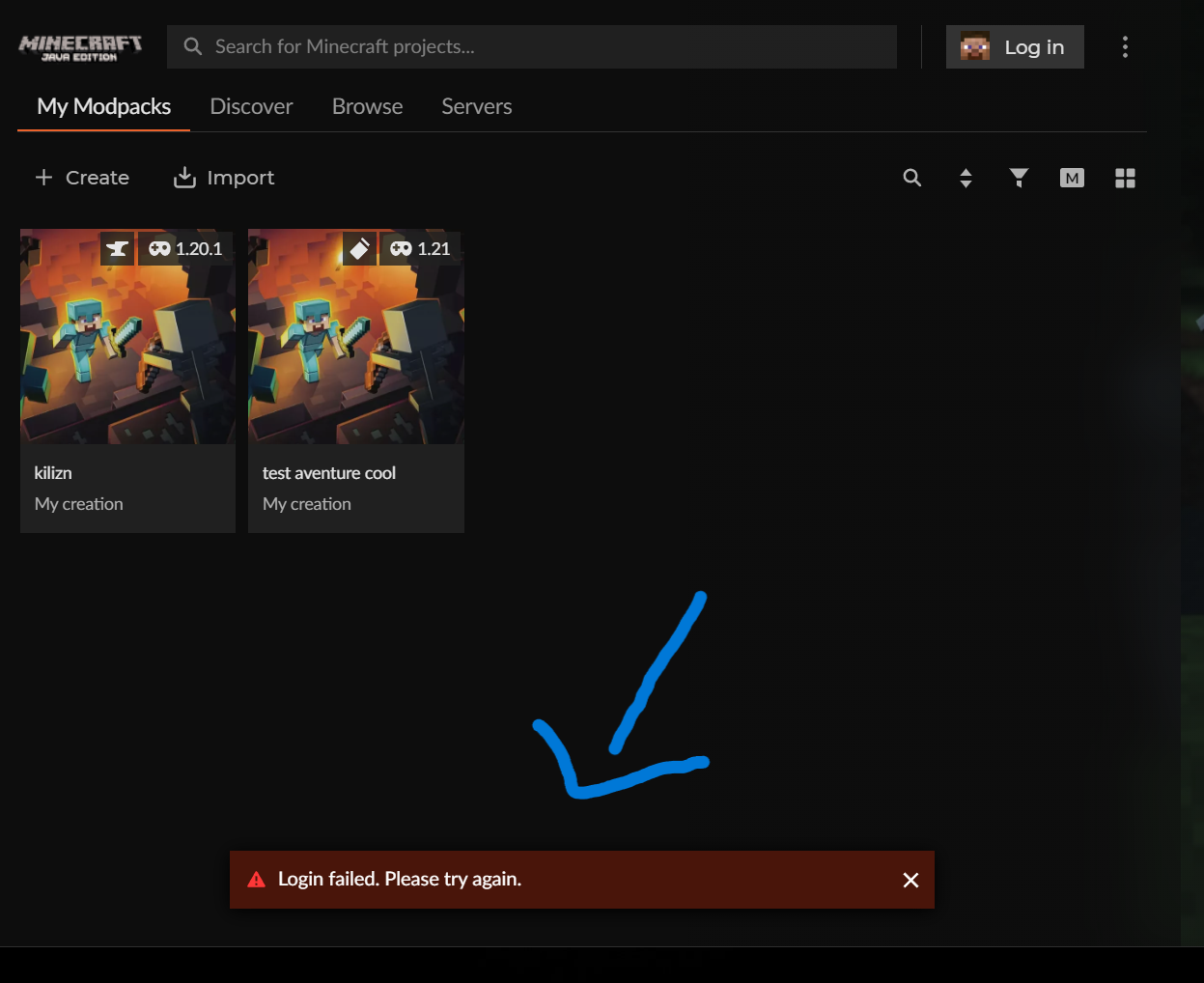Click the search modpacks magnifier icon
This screenshot has width=1204, height=983.
click(912, 178)
